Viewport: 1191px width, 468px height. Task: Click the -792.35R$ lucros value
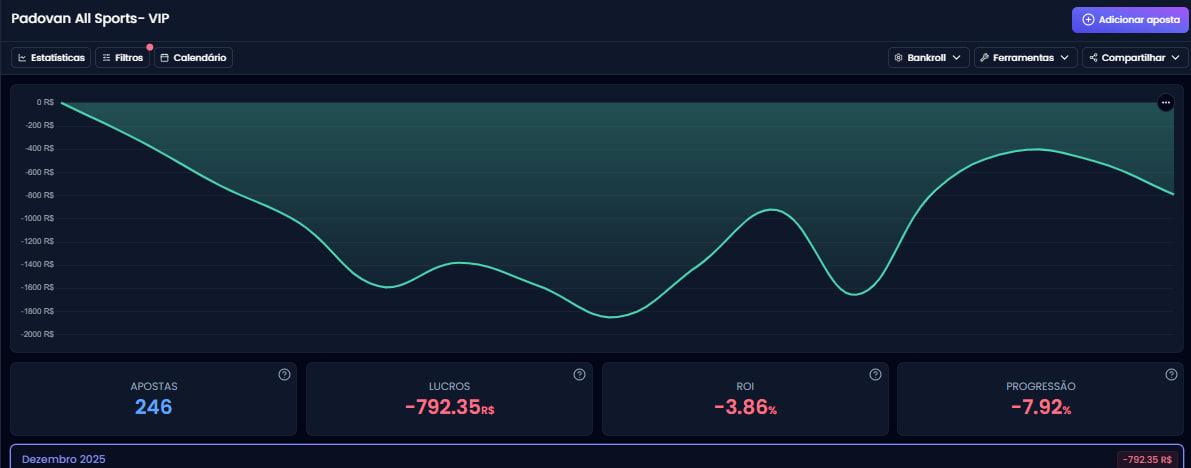point(450,406)
